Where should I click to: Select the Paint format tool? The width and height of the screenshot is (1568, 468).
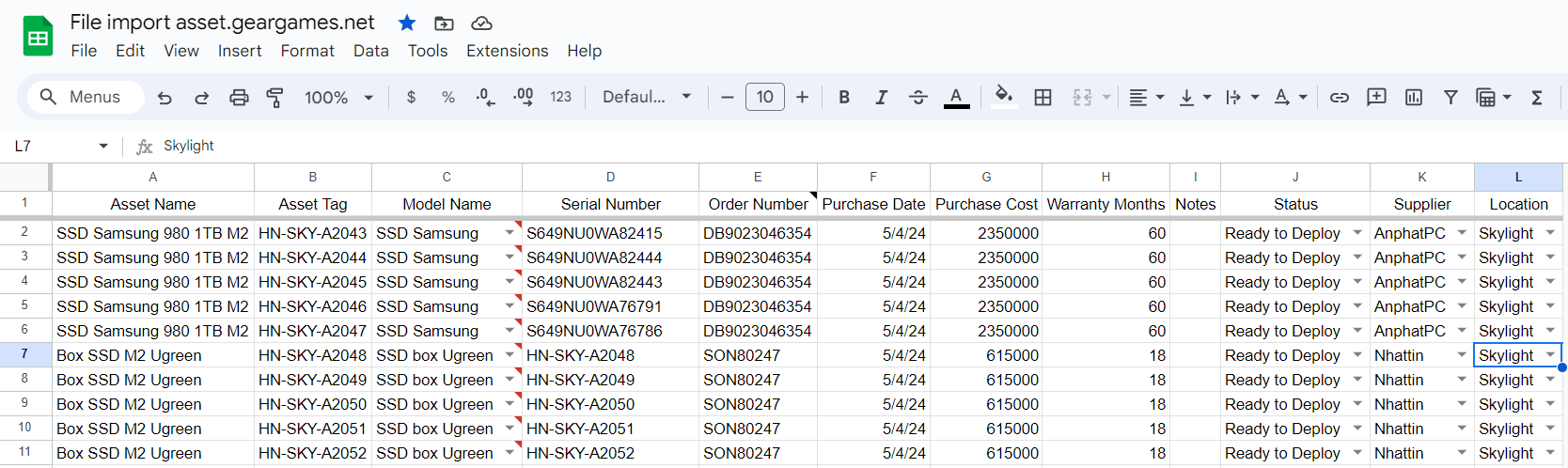tap(274, 97)
